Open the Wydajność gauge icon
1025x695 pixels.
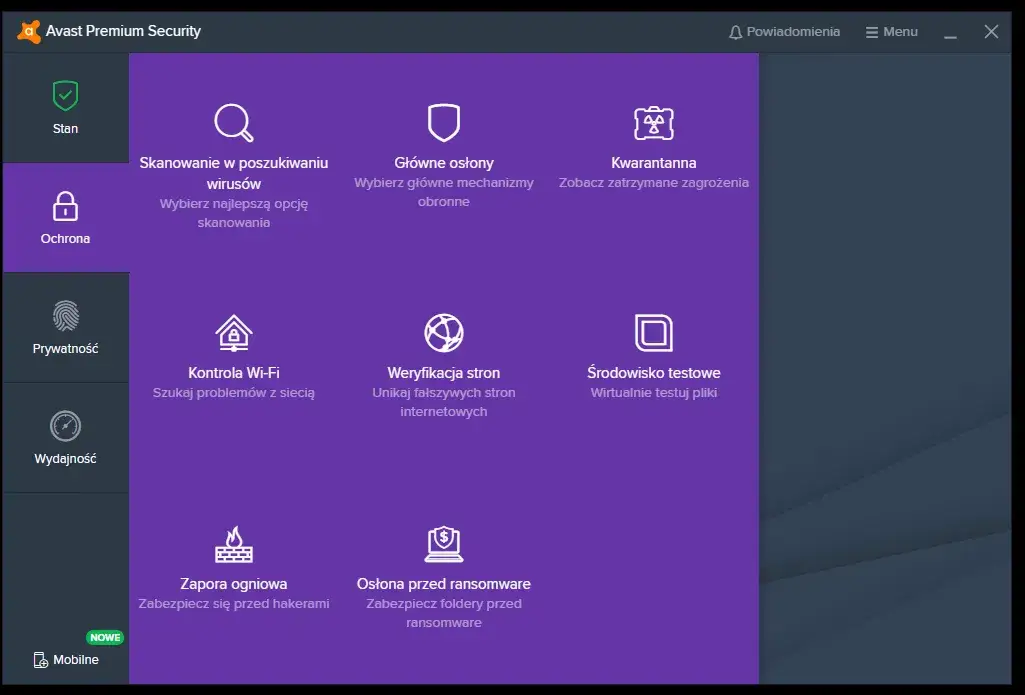click(65, 426)
